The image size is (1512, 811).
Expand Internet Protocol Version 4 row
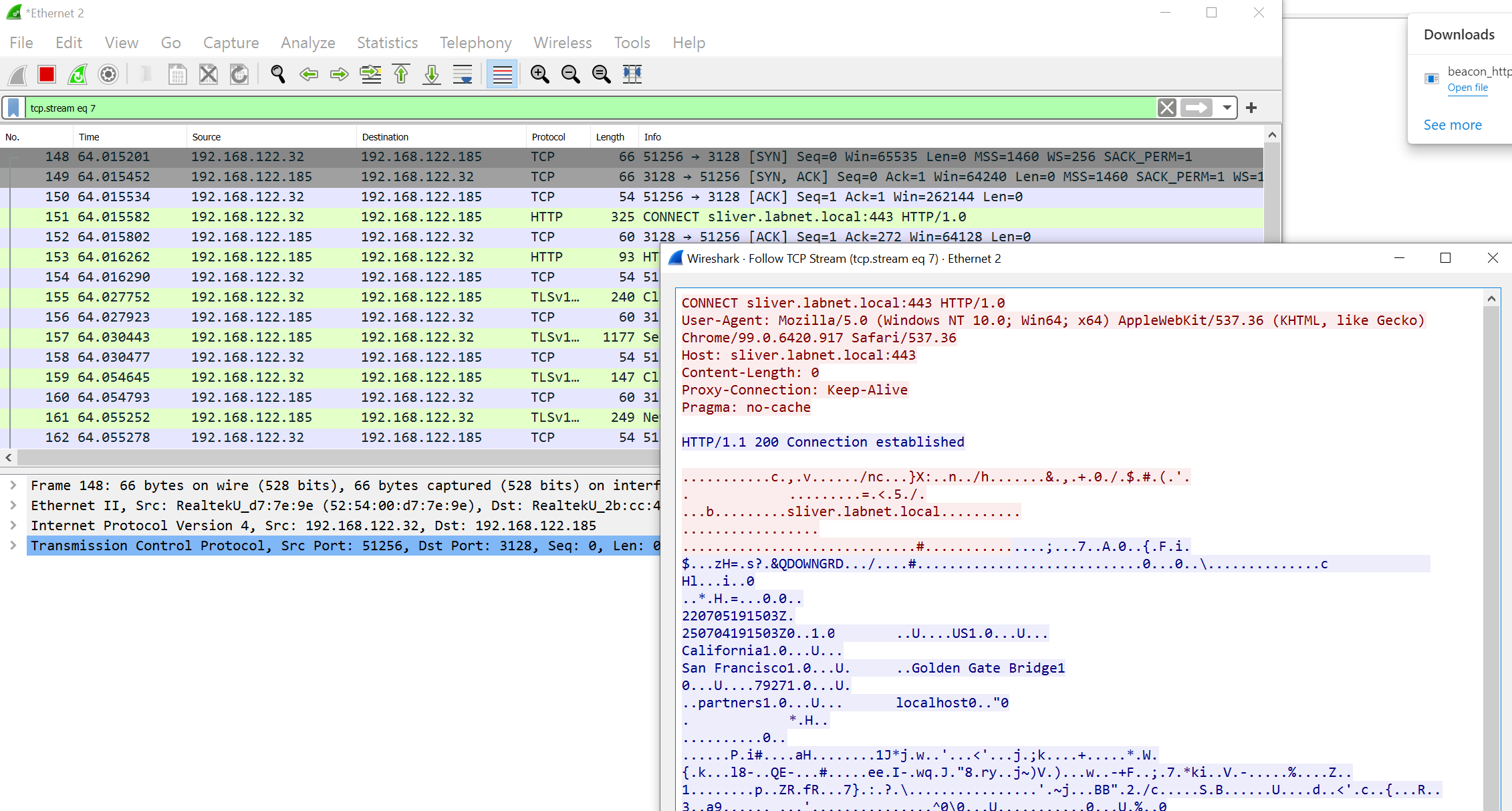[13, 526]
